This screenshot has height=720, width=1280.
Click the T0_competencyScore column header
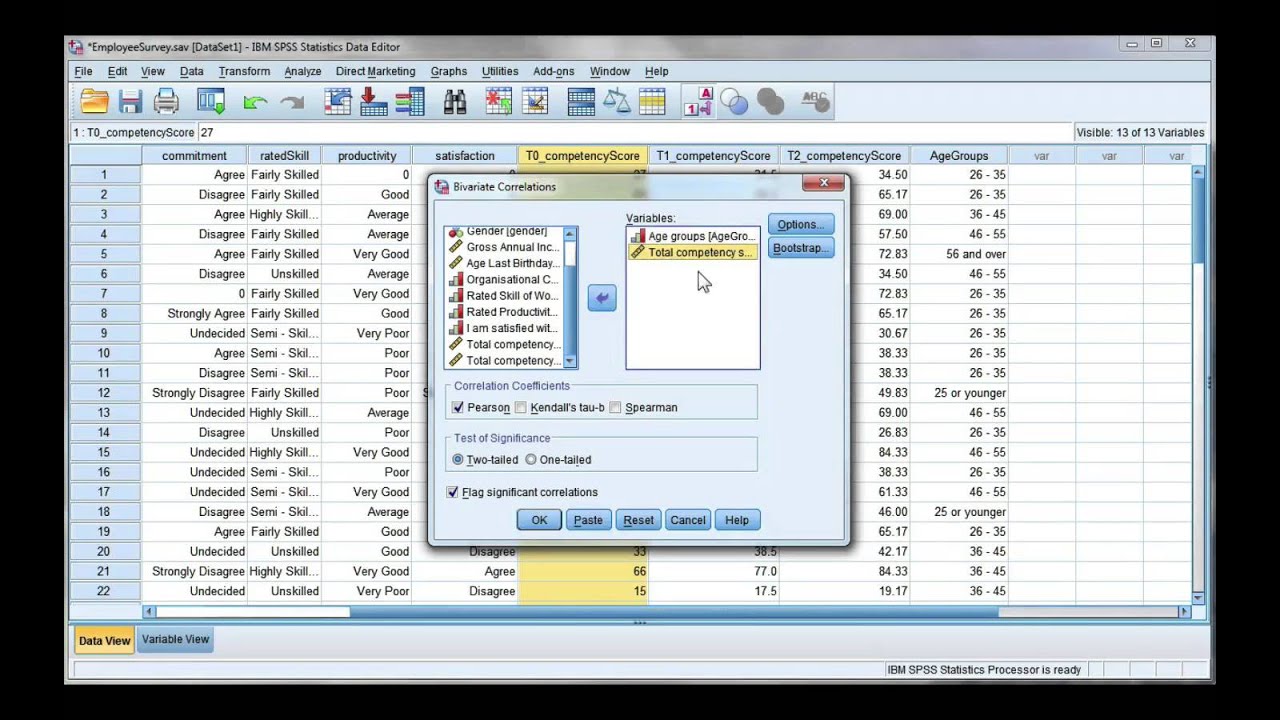[x=582, y=155]
